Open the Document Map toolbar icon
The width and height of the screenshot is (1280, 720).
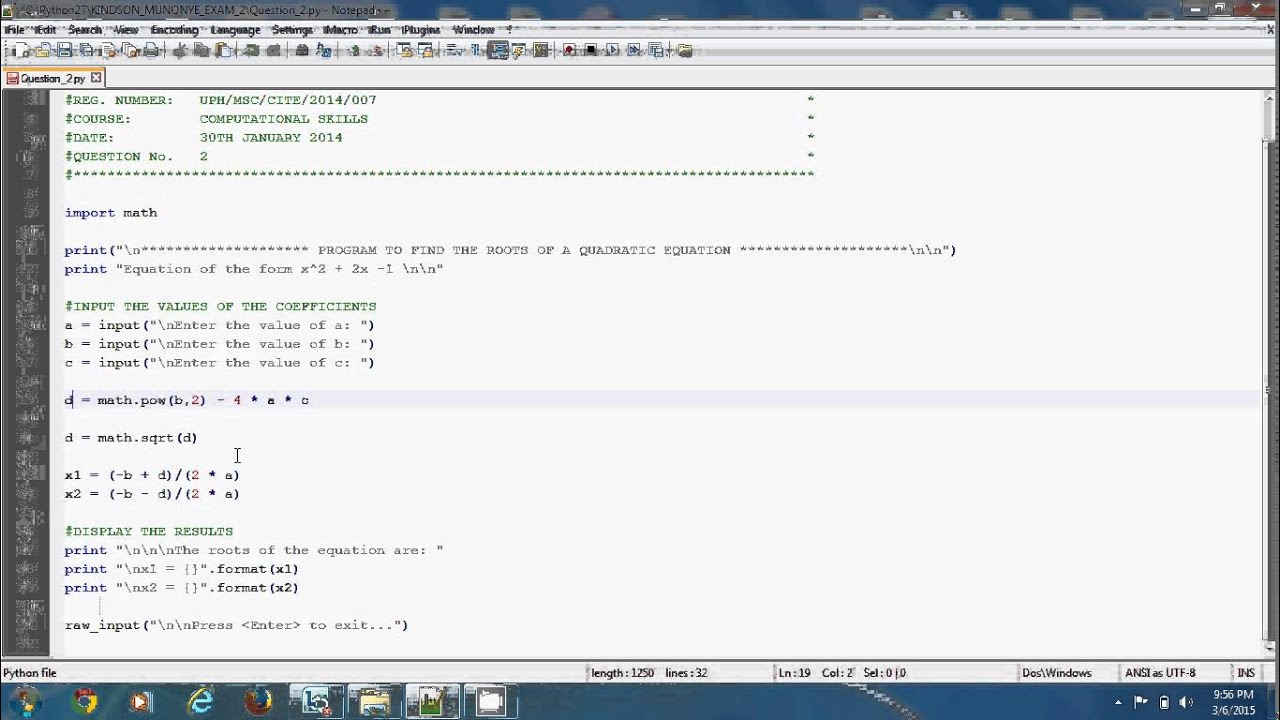(x=540, y=50)
